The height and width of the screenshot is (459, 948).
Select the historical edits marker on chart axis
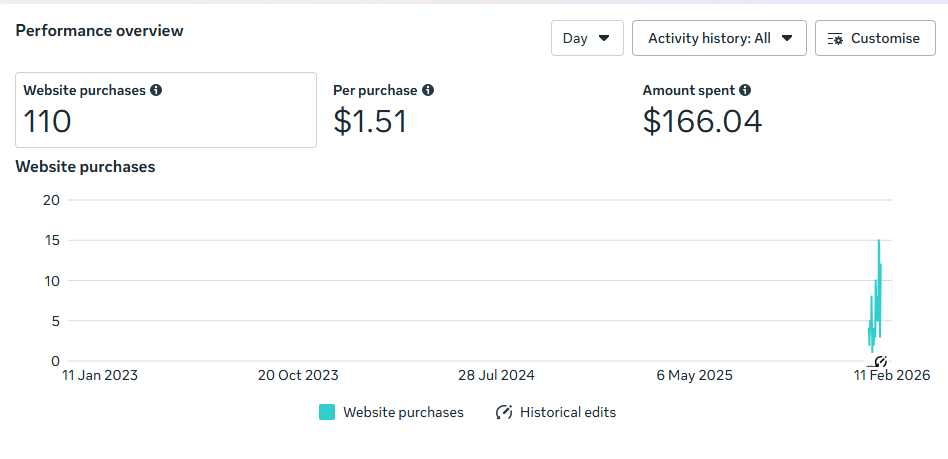pos(881,361)
